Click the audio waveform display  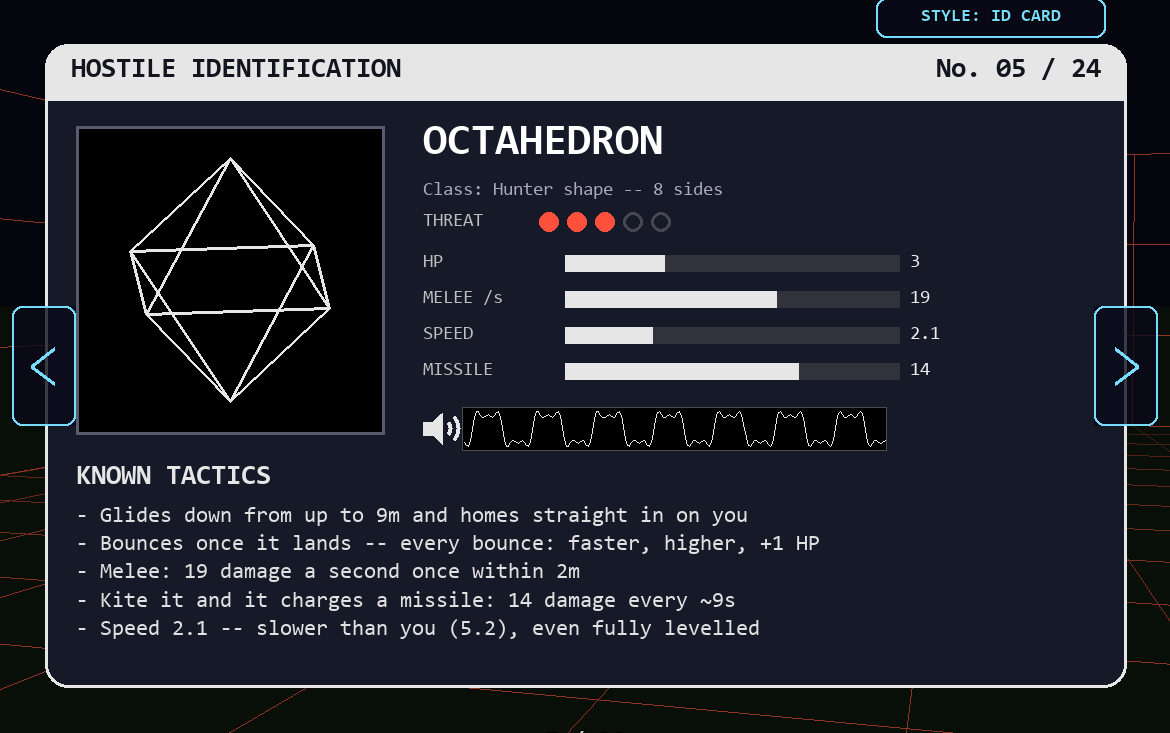675,429
